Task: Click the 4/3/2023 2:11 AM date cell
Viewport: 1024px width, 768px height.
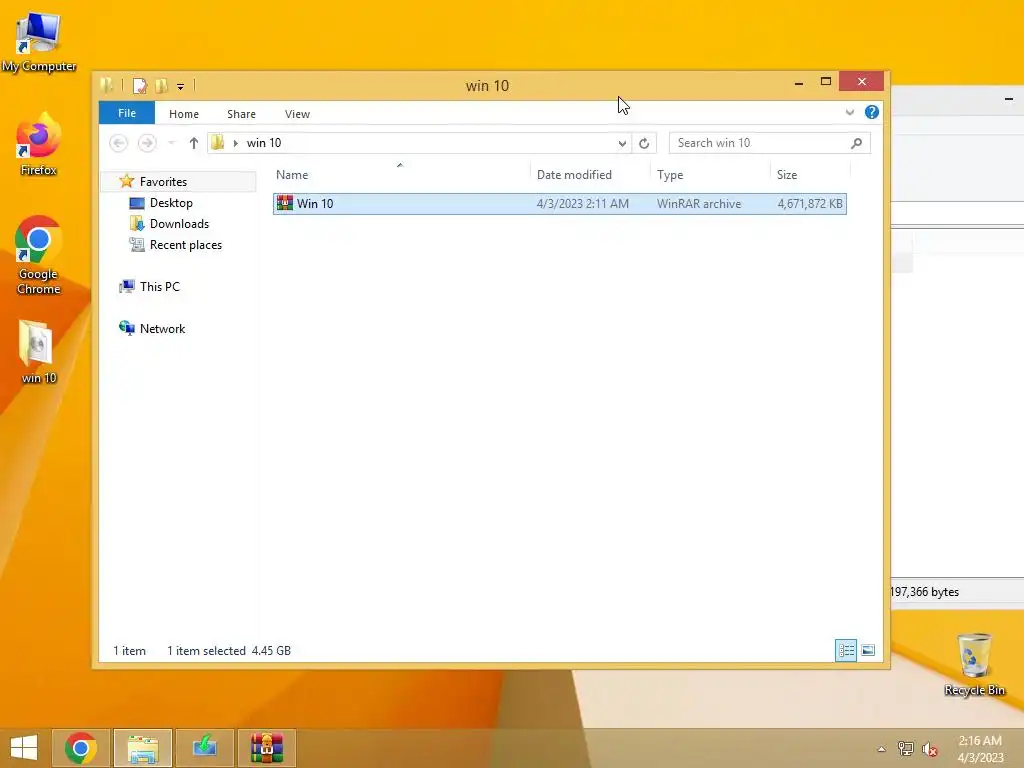Action: [x=583, y=204]
